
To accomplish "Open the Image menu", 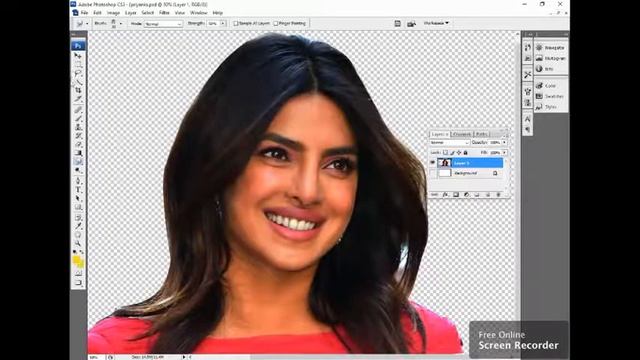I will [113, 13].
